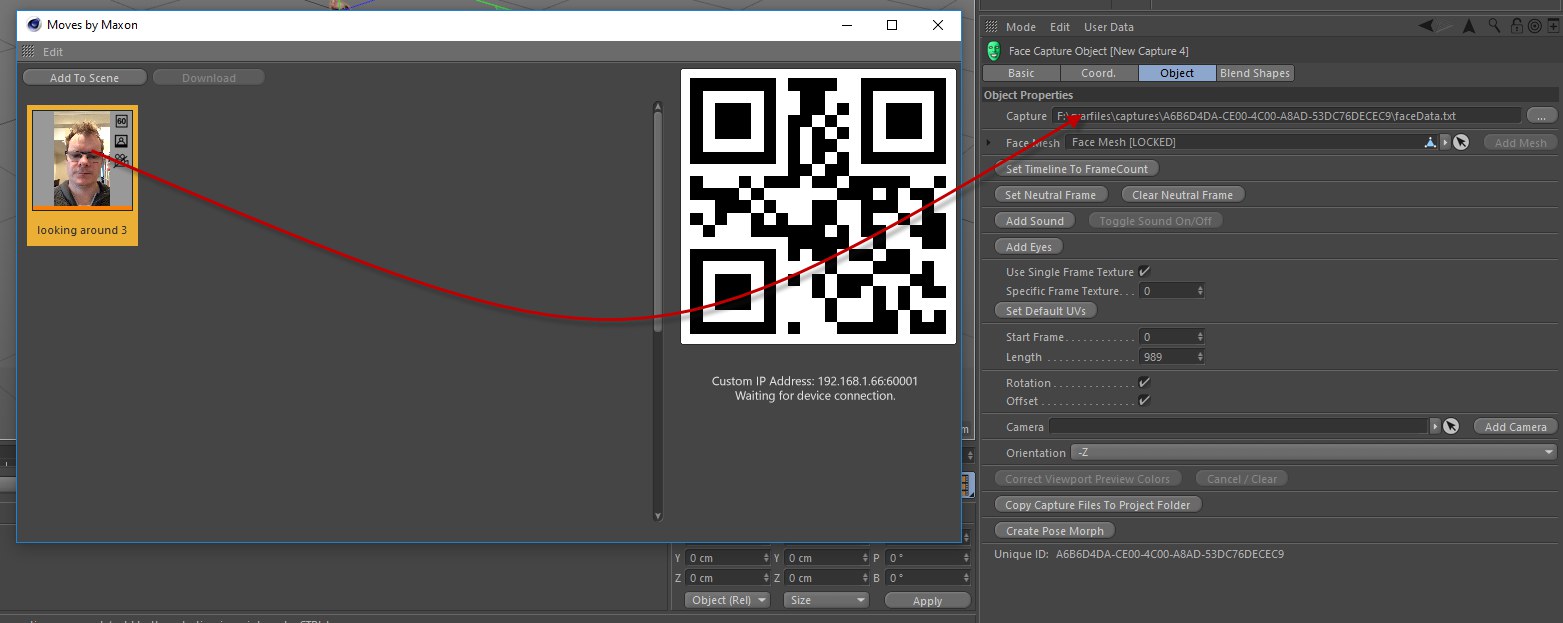This screenshot has width=1563, height=623.
Task: Click the portrait icon on the capture thumbnail
Action: click(x=122, y=141)
